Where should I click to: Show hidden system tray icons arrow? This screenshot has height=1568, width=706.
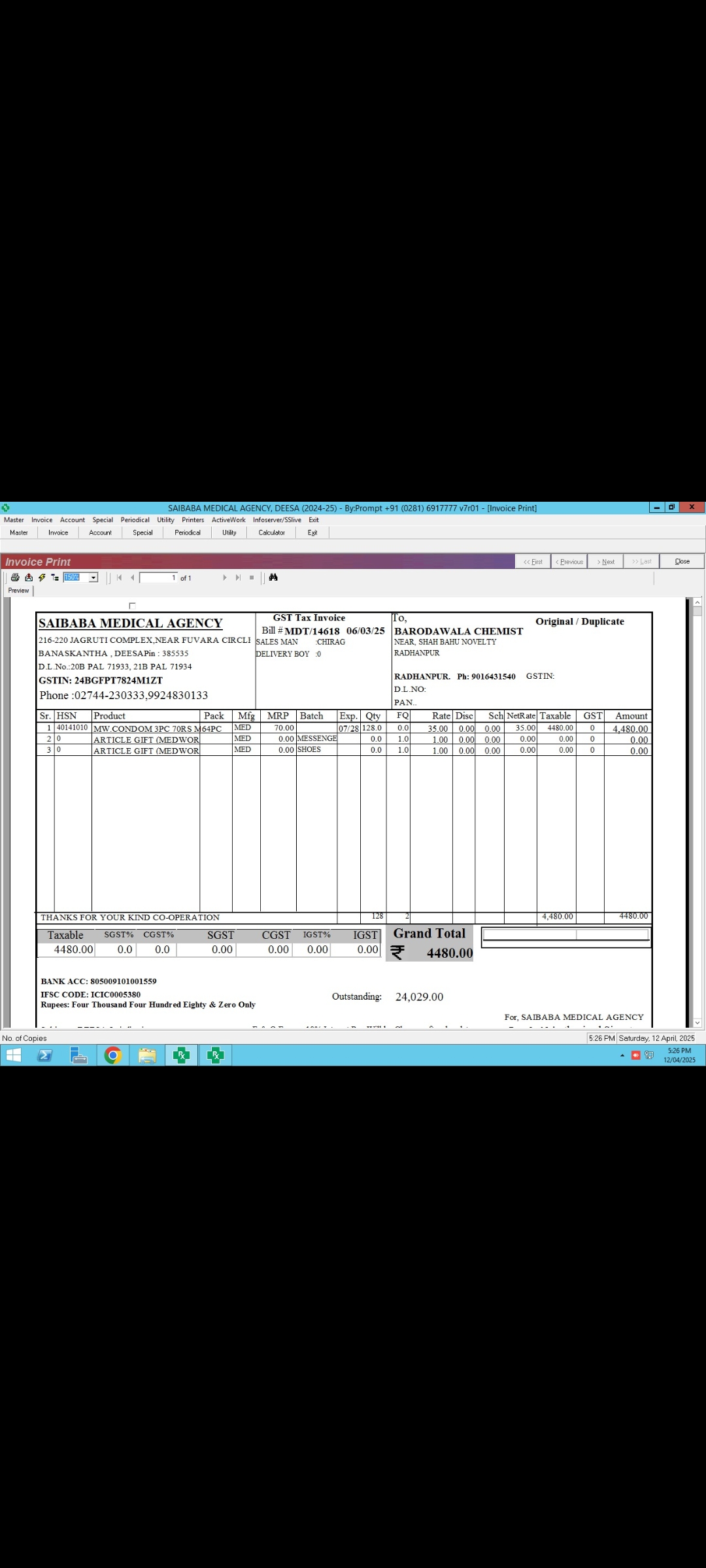point(622,1056)
